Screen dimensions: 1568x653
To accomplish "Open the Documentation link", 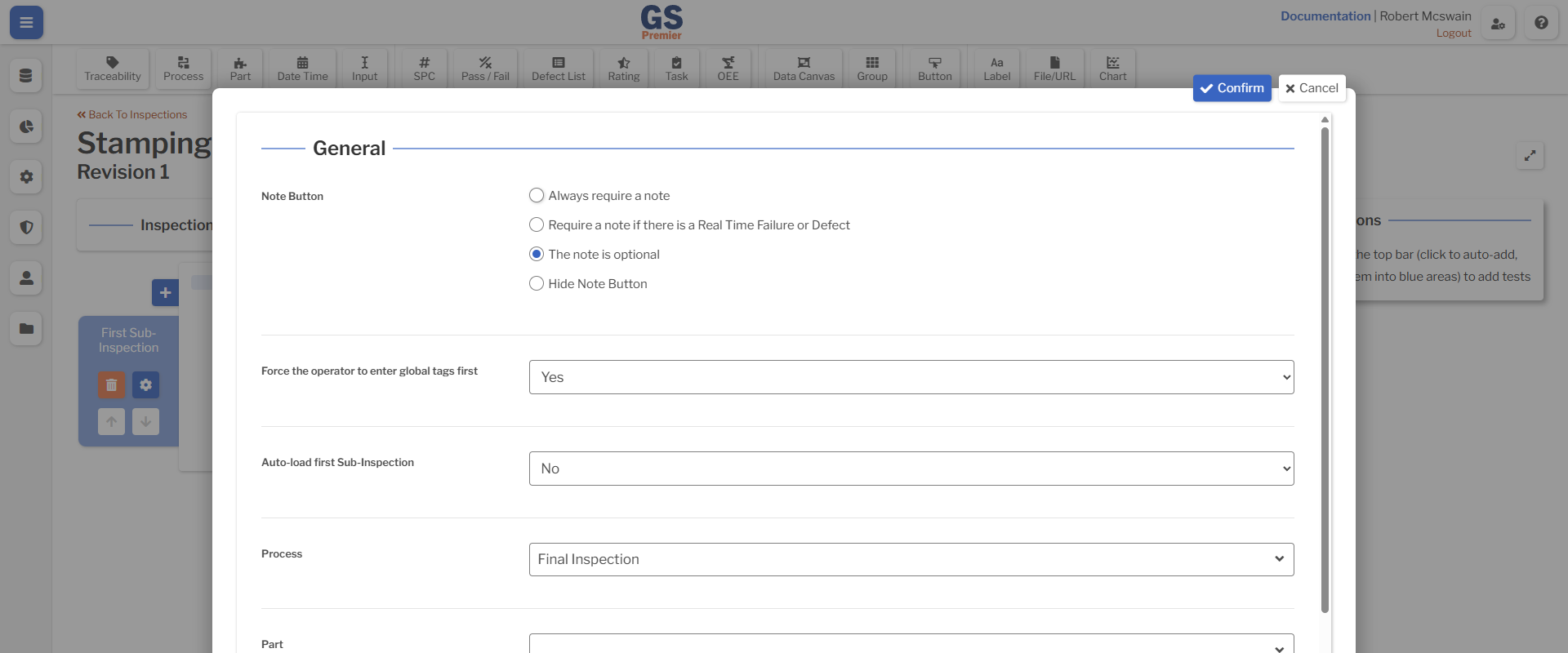I will (1325, 16).
